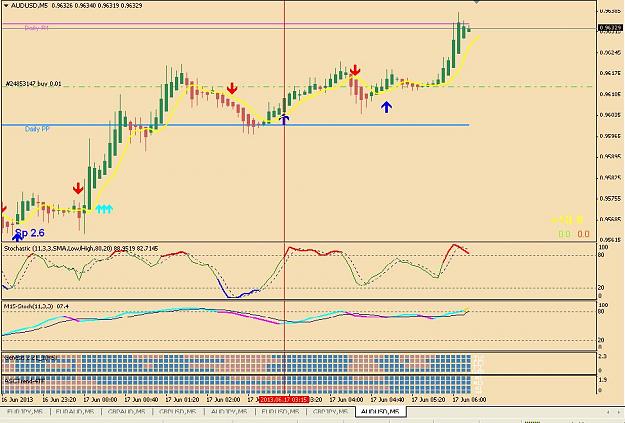625x423 pixels.
Task: Click the yellow profit value on the chart's right
Action: click(x=567, y=220)
